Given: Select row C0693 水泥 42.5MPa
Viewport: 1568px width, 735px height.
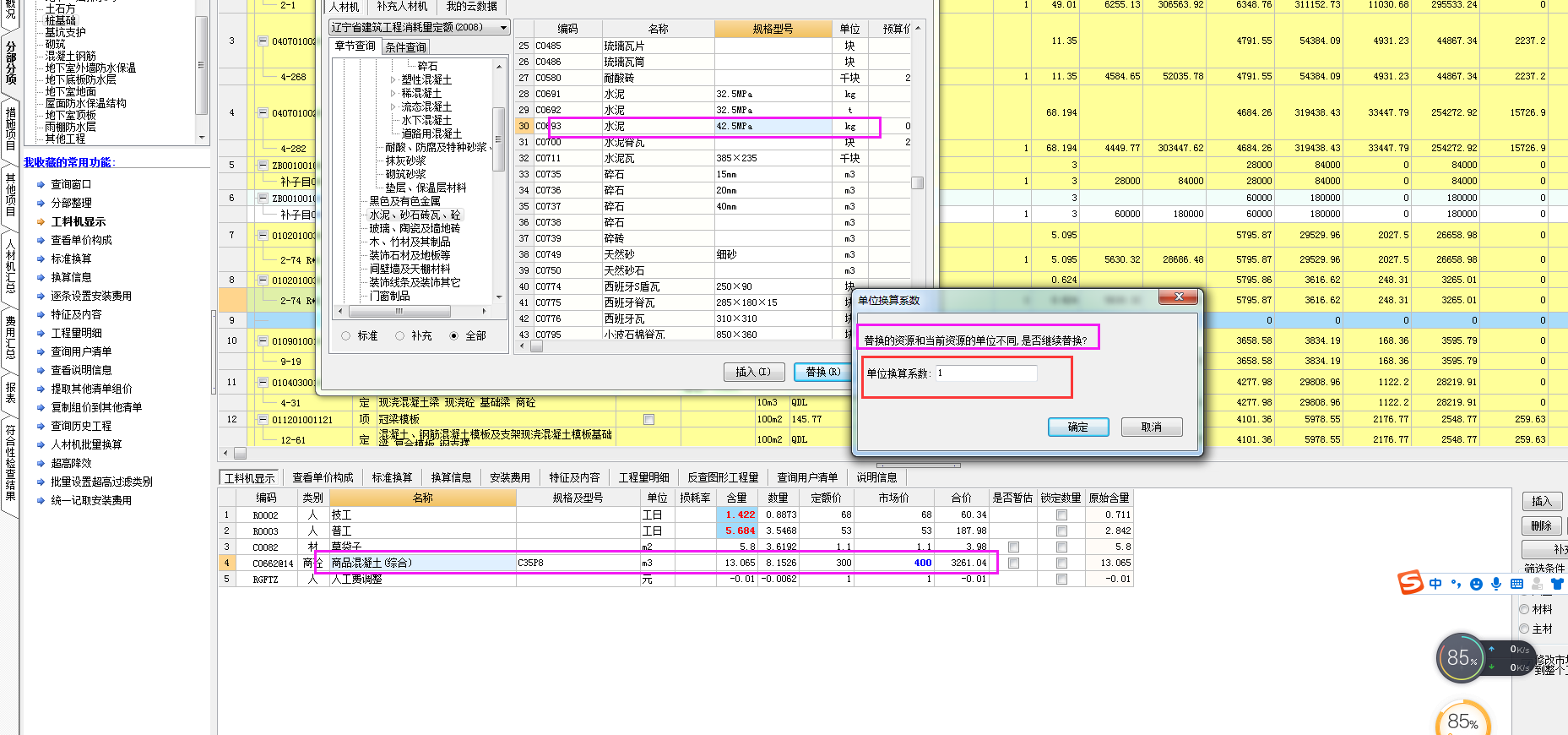Looking at the screenshot, I should tap(713, 126).
